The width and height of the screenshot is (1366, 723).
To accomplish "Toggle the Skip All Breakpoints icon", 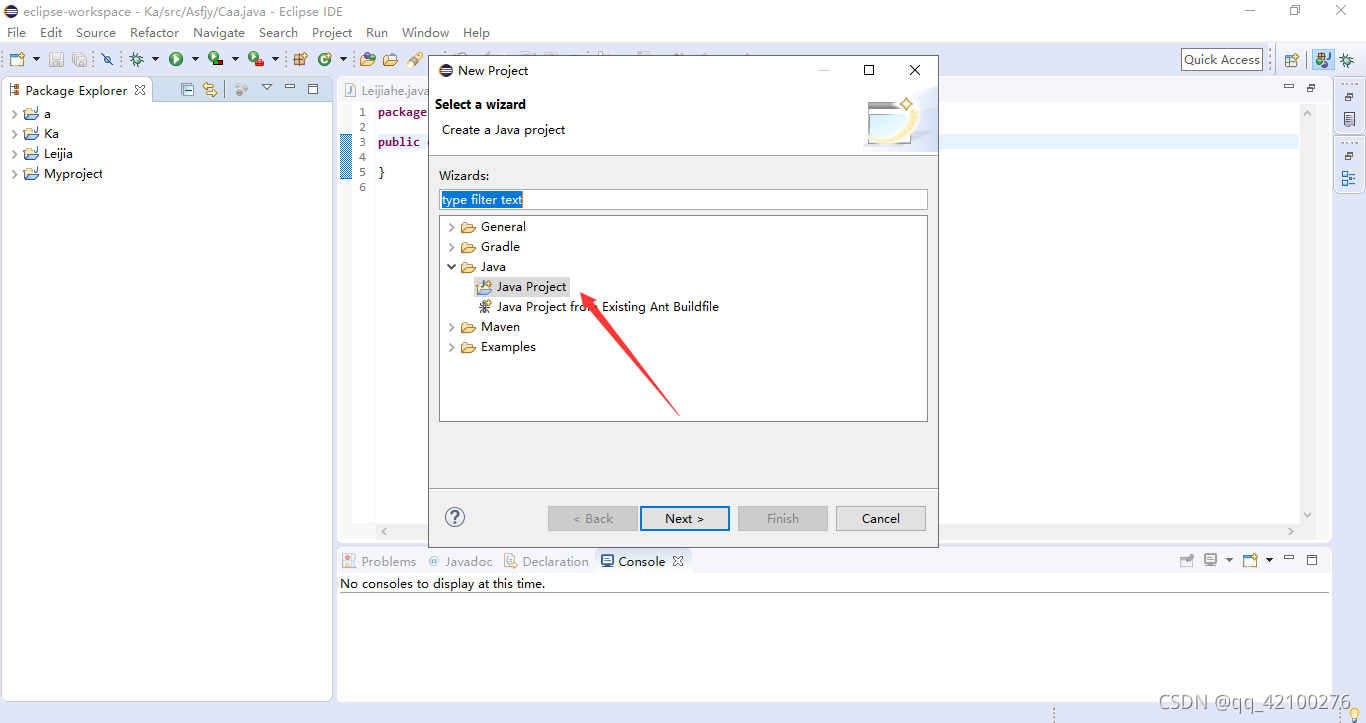I will (108, 60).
